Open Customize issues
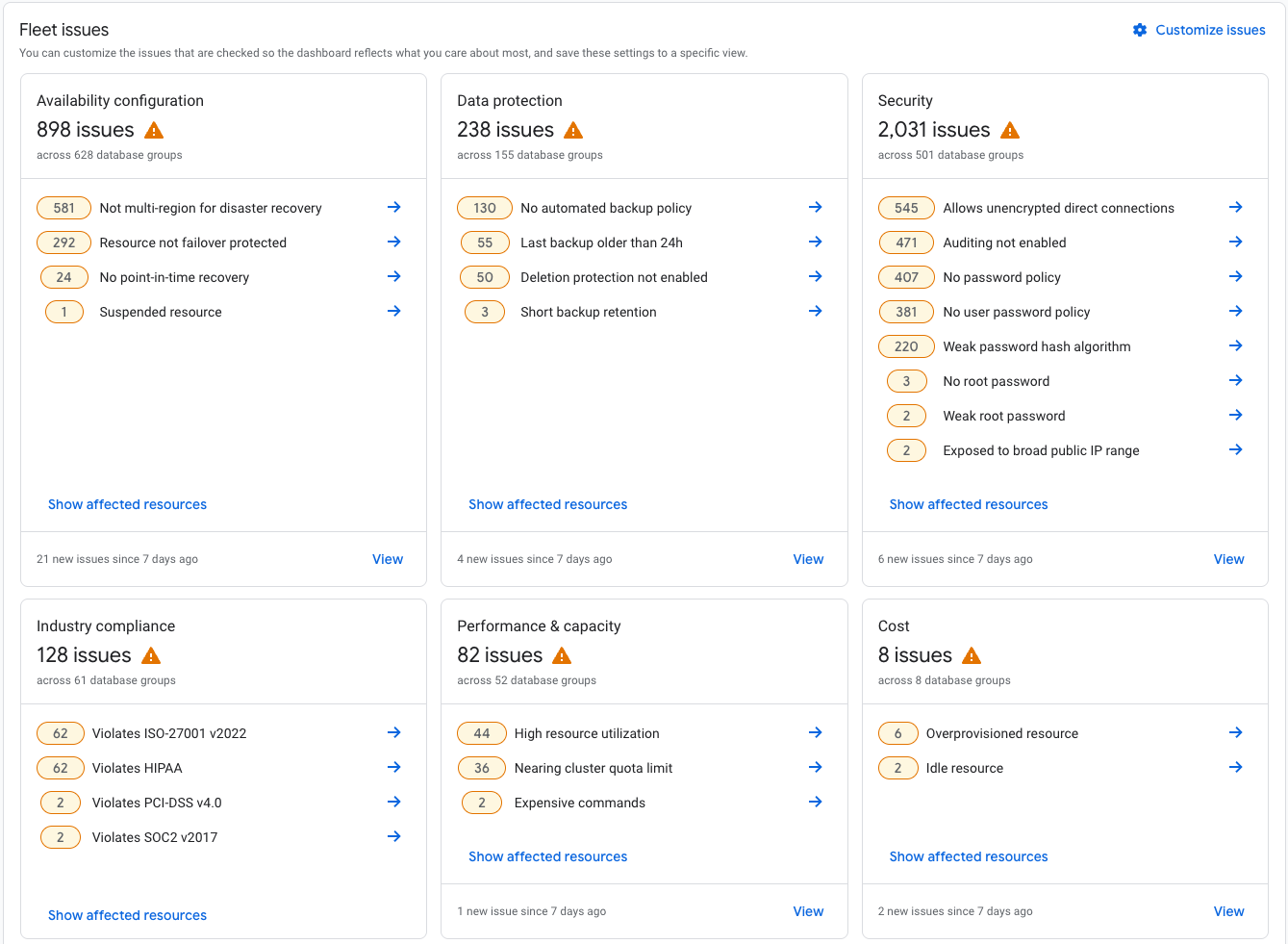The width and height of the screenshot is (1288, 944). (x=1209, y=30)
